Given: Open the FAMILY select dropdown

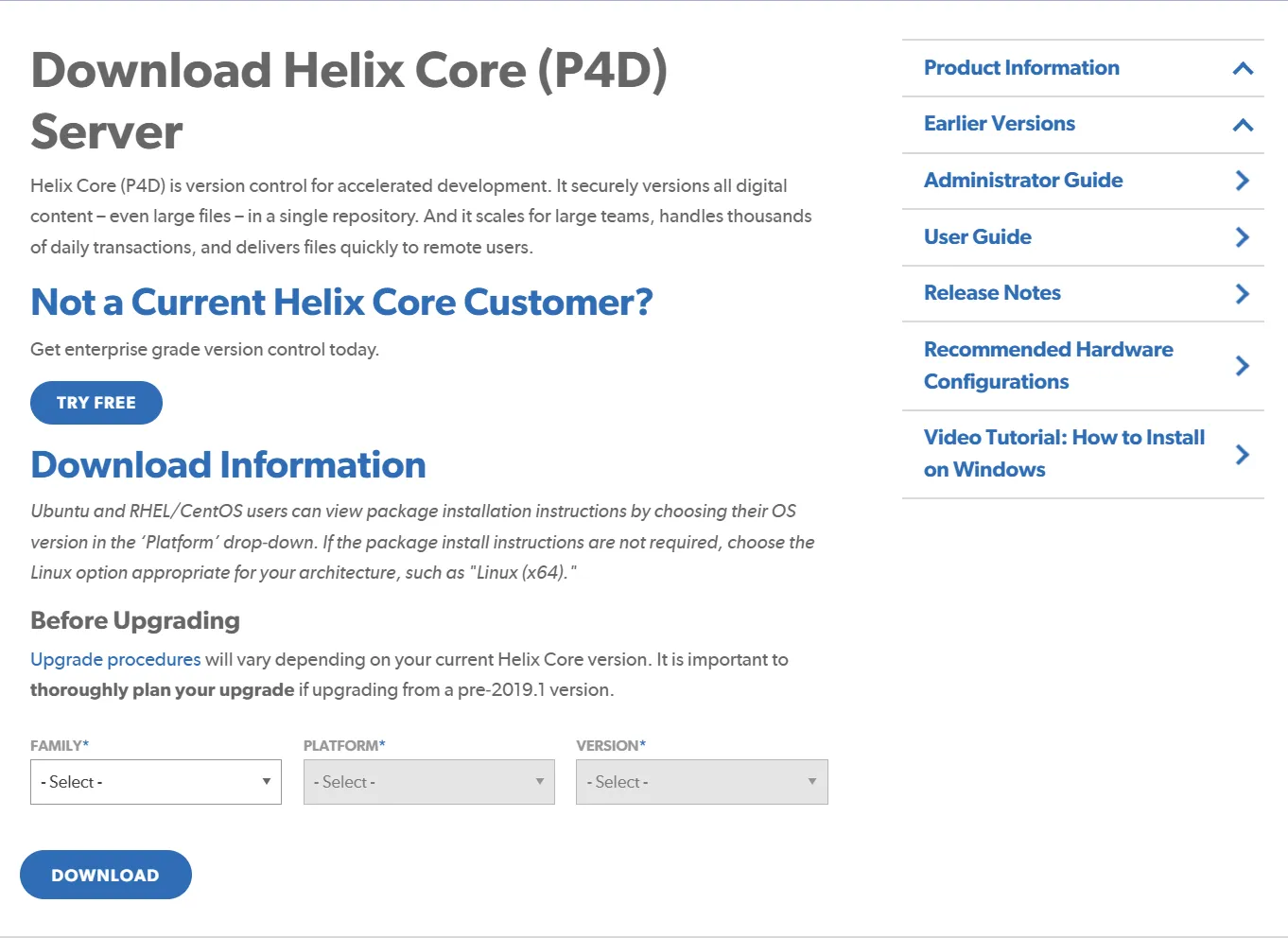Looking at the screenshot, I should point(156,782).
